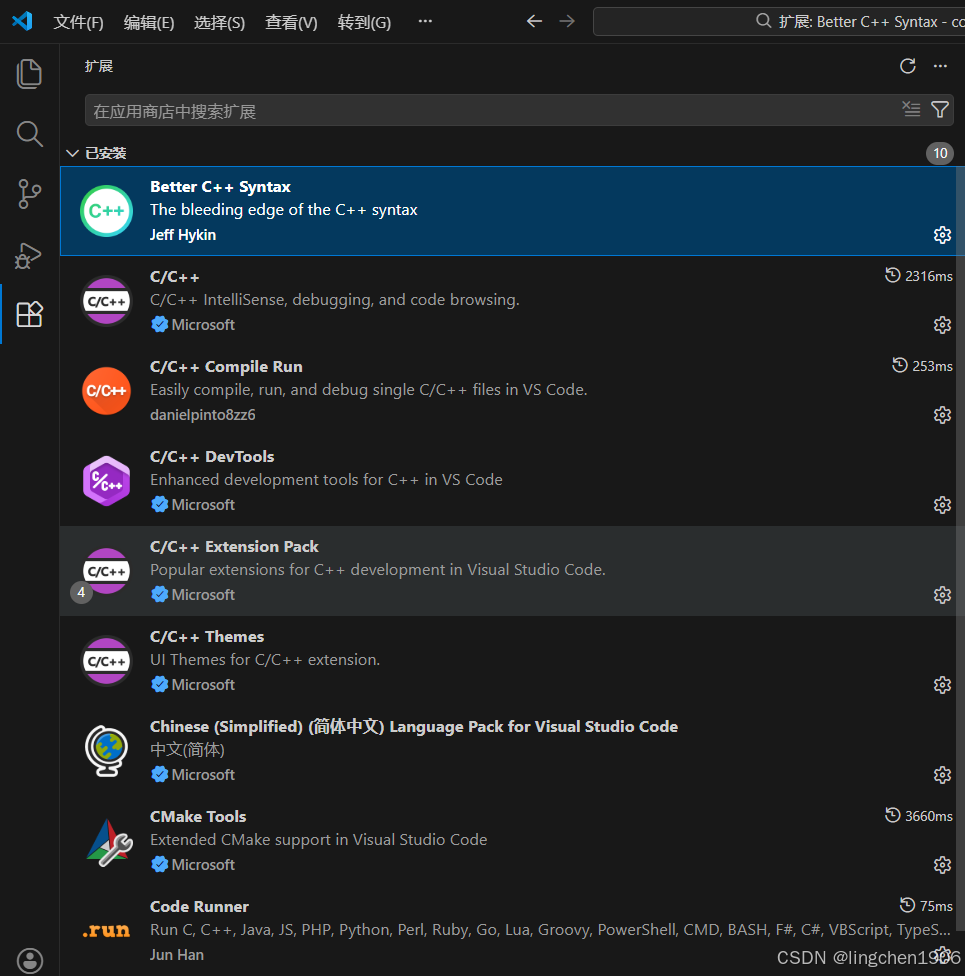Image resolution: width=965 pixels, height=976 pixels.
Task: Show hidden menus via title bar ellipsis
Action: click(x=425, y=21)
